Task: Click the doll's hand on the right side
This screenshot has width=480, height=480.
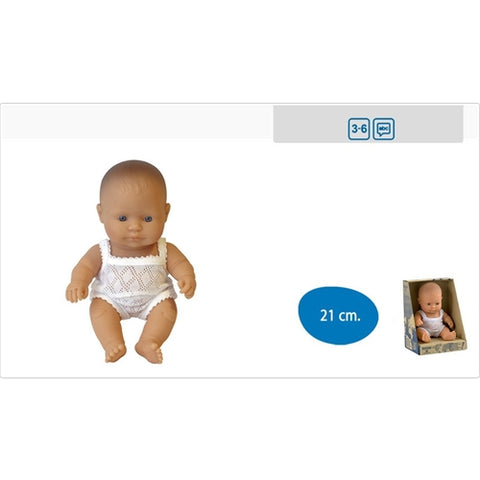Action: (x=187, y=286)
